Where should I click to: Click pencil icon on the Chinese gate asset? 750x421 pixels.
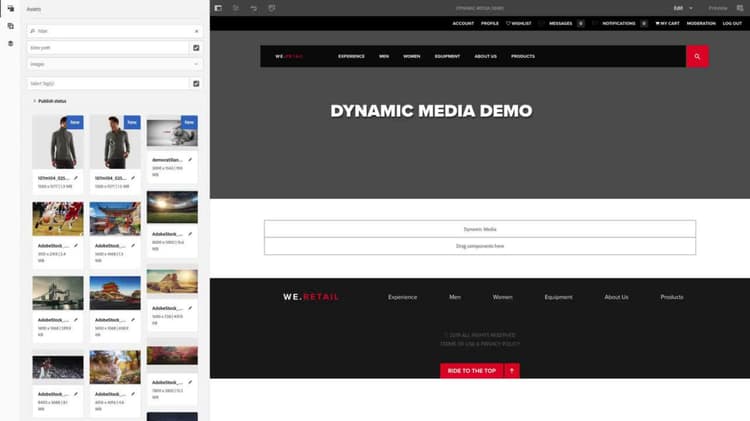click(133, 245)
